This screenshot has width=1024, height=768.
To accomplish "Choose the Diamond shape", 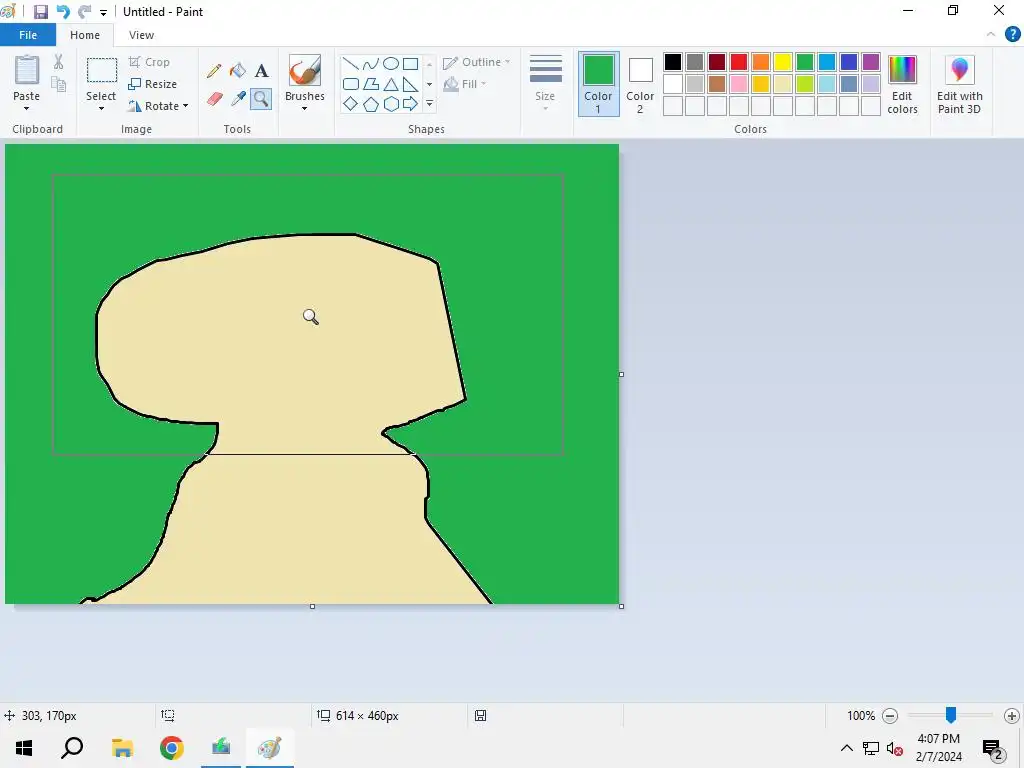I will click(x=351, y=104).
